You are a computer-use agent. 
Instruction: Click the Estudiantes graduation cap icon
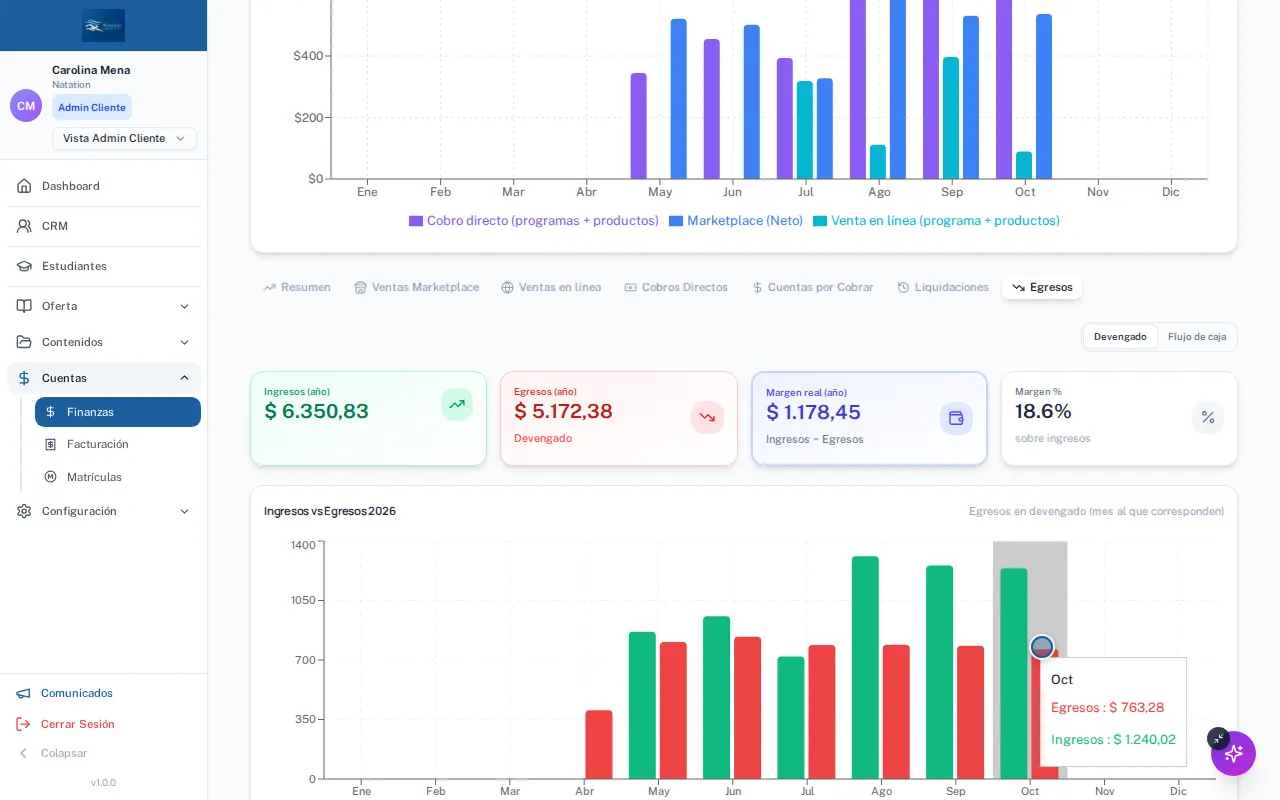click(x=24, y=266)
